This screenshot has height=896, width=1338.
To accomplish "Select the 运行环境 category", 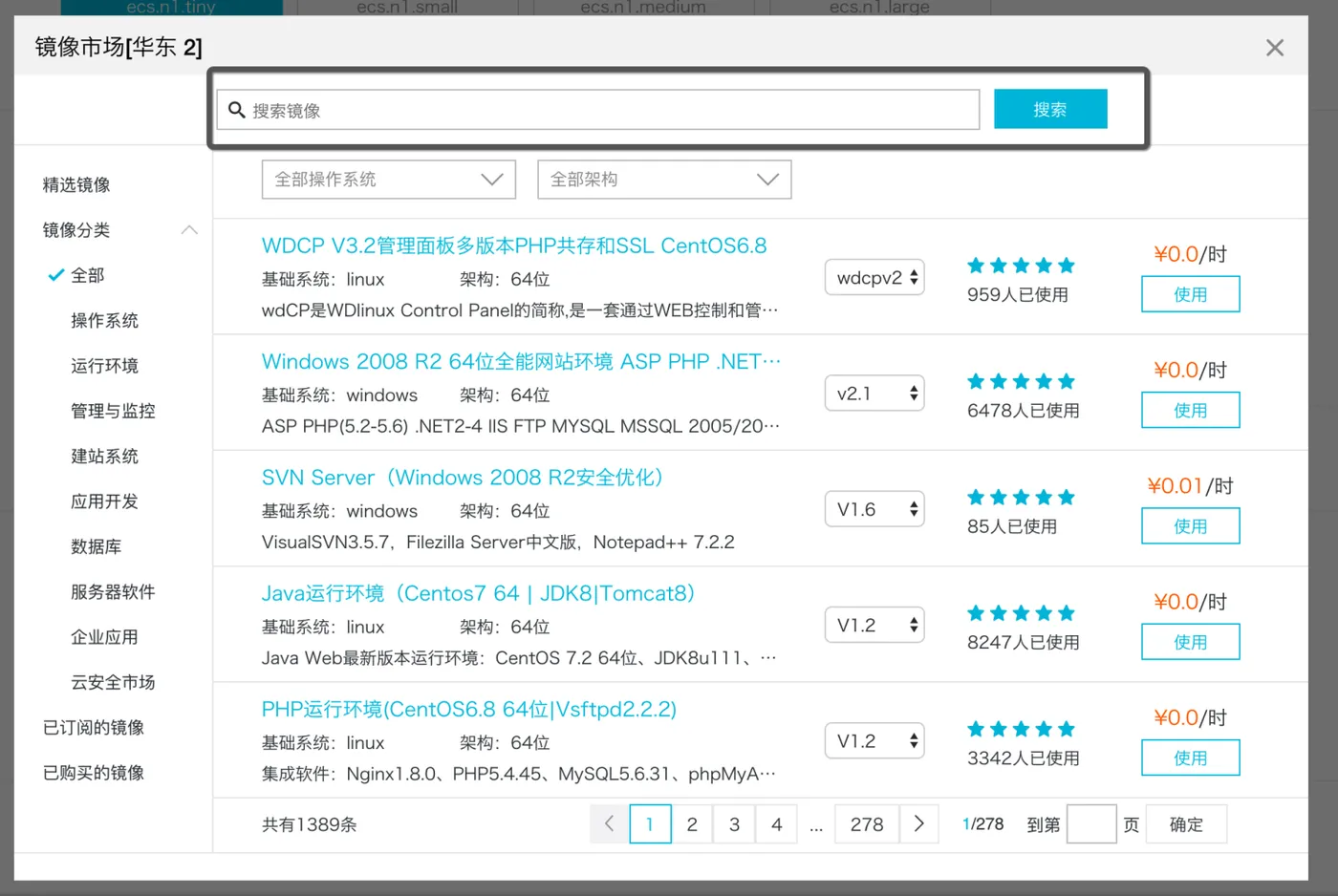I will coord(104,366).
